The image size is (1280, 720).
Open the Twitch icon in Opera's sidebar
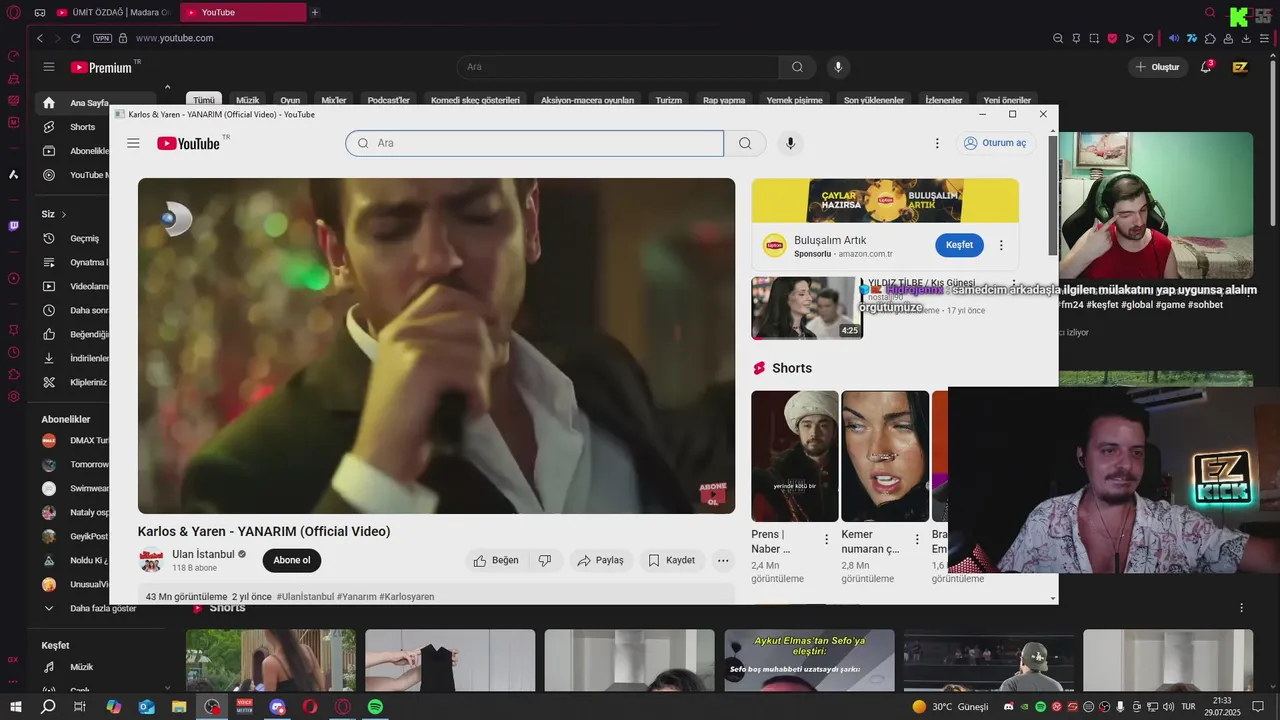13,226
